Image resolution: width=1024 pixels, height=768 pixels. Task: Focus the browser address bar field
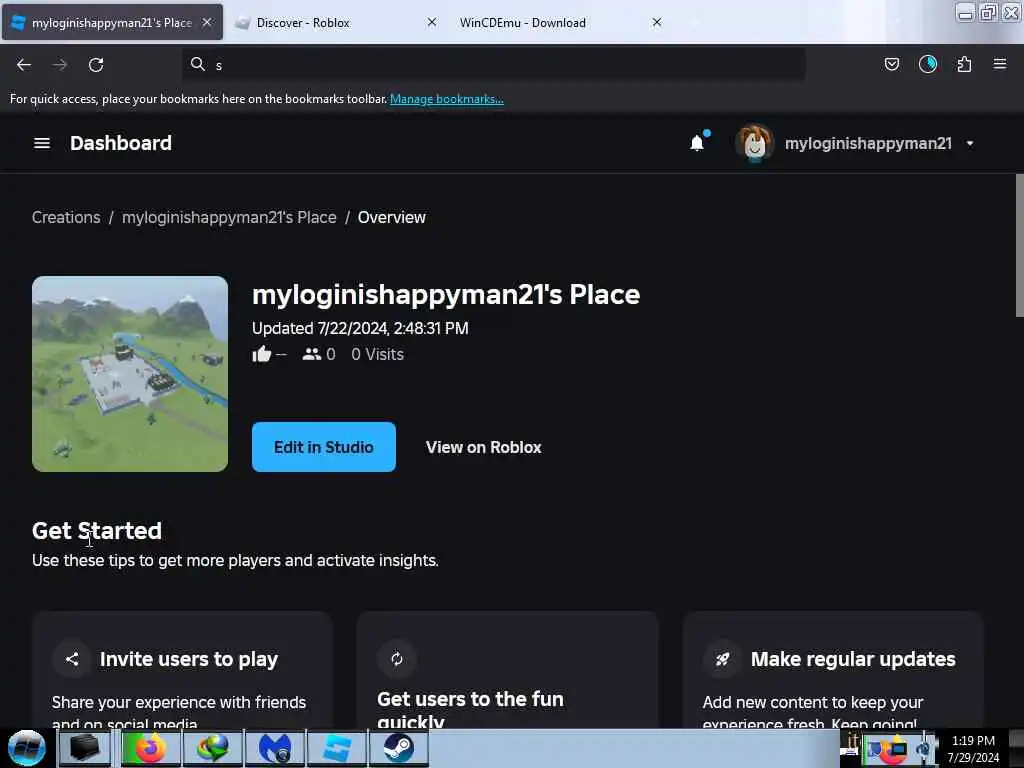tap(494, 65)
